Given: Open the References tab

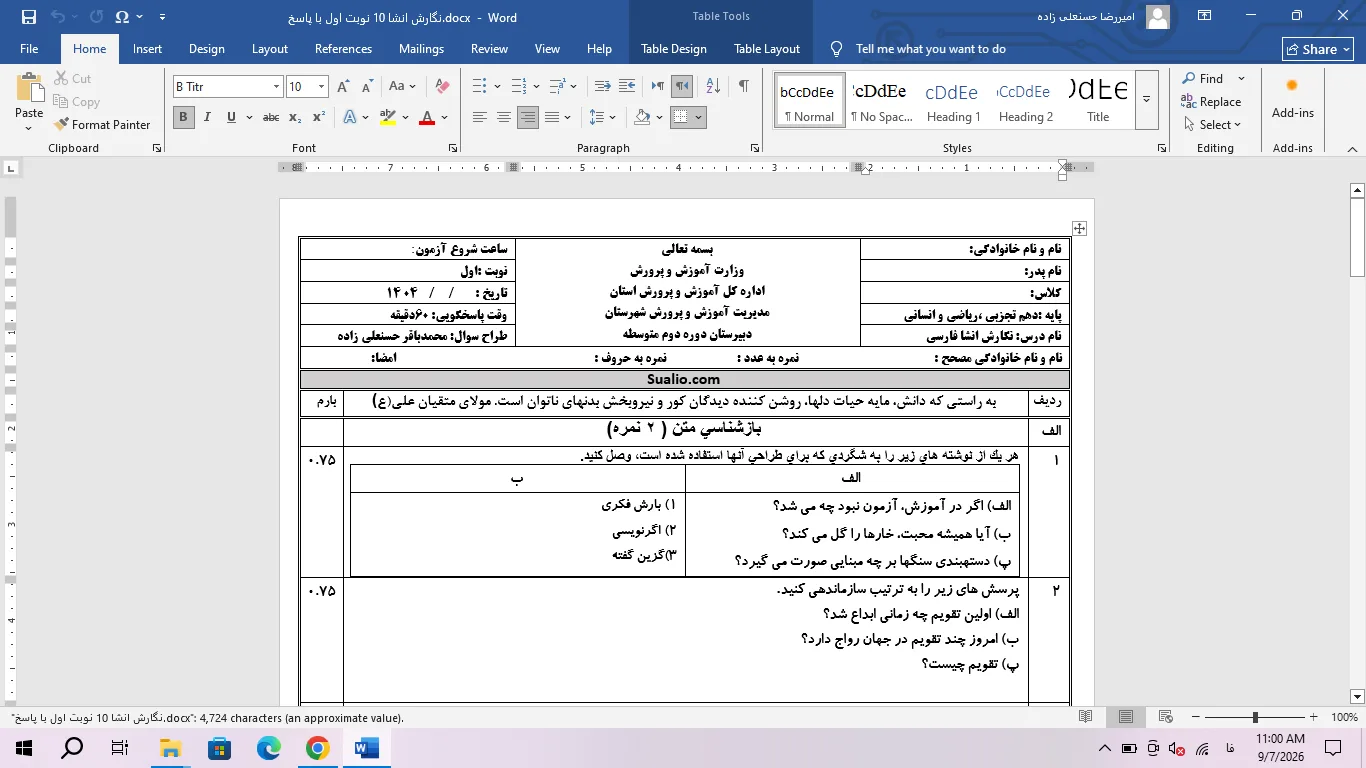Looking at the screenshot, I should click(343, 49).
